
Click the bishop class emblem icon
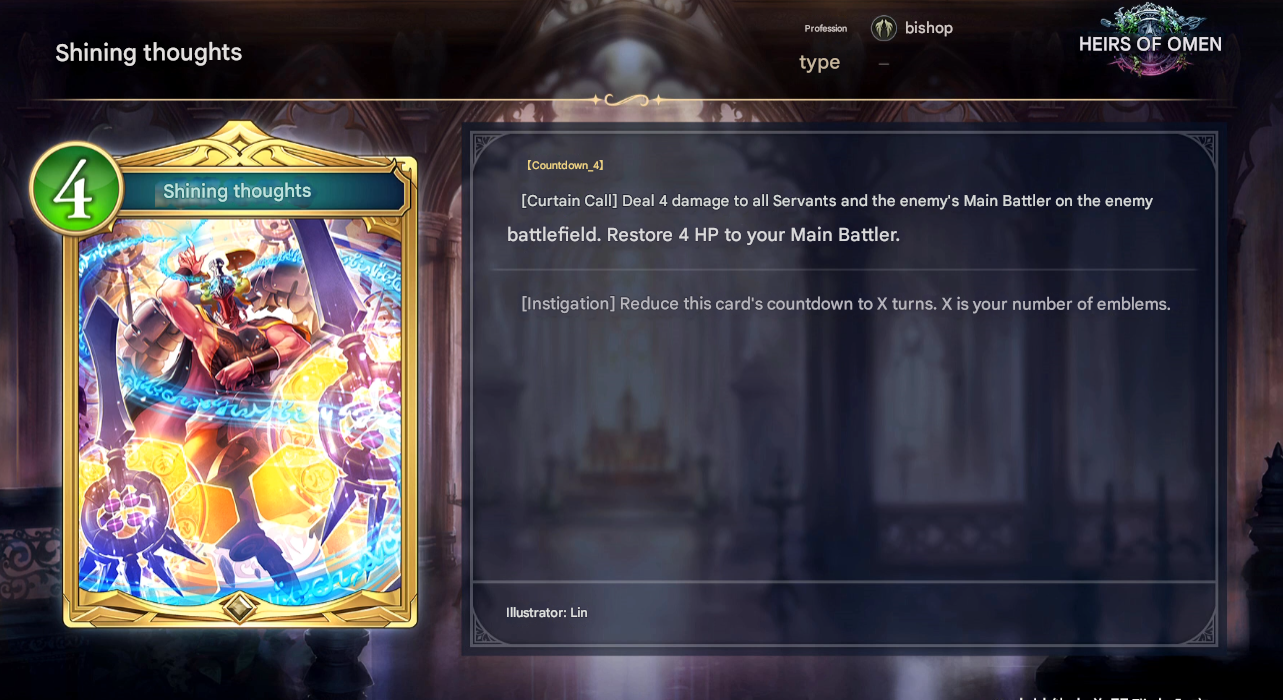(883, 28)
